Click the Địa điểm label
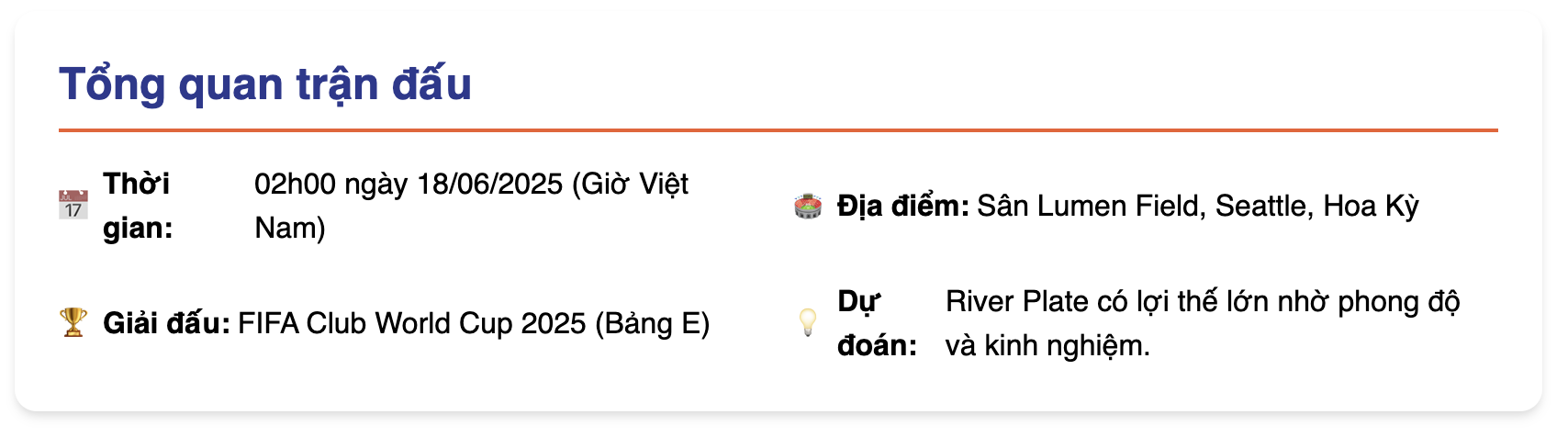 (x=903, y=206)
